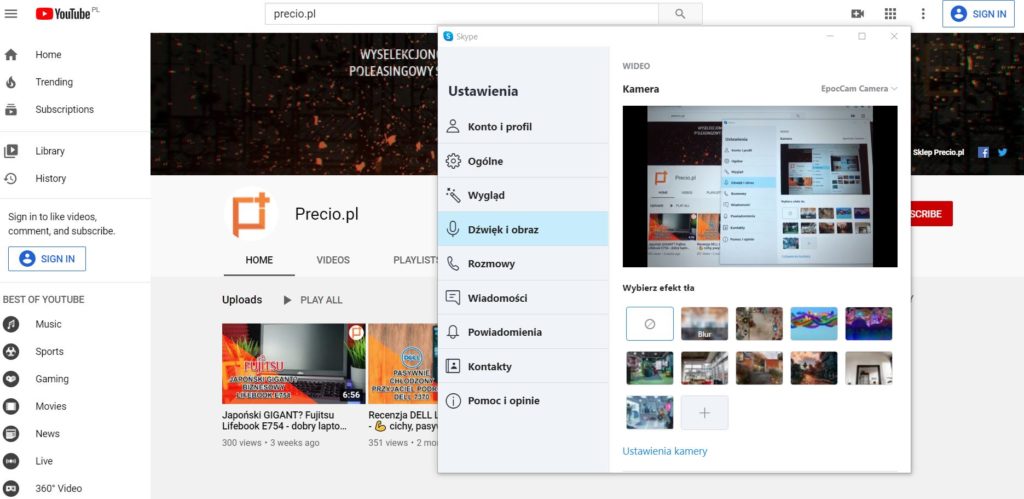
Task: Open the YouTube apps grid icon
Action: [x=890, y=14]
